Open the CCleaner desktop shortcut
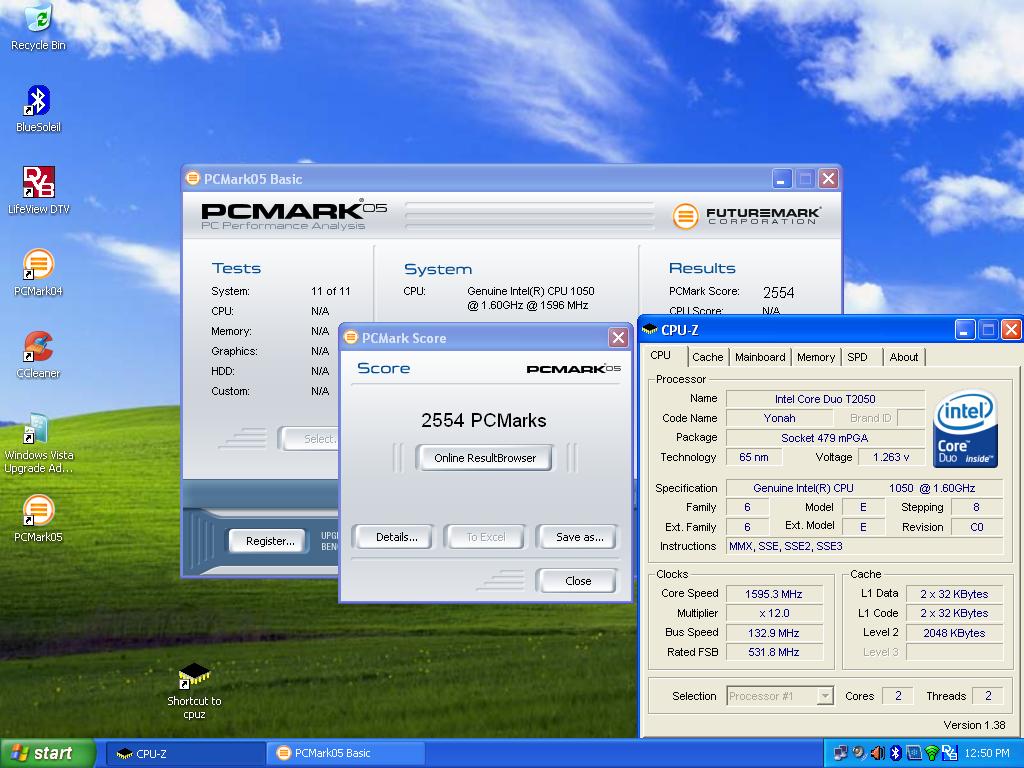This screenshot has width=1024, height=768. point(38,355)
